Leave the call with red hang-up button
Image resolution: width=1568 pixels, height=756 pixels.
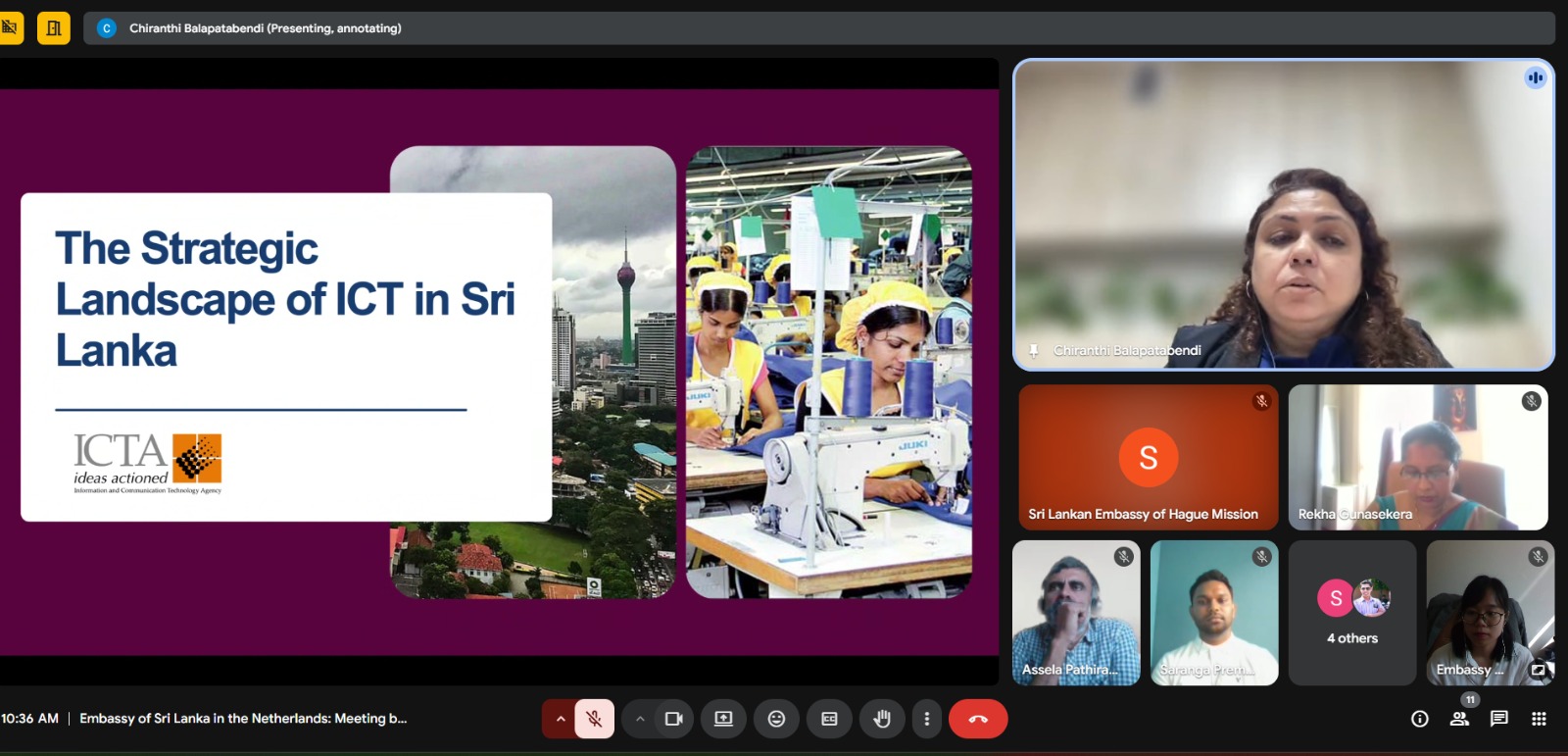pos(978,719)
